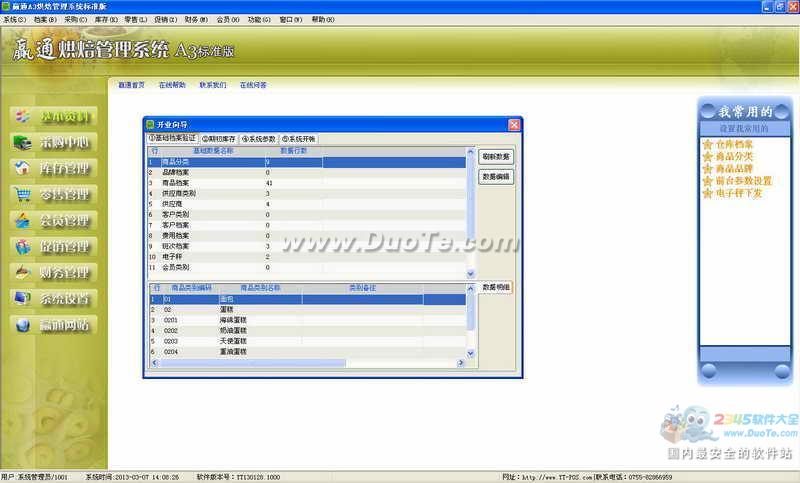Open the 系统设置 computer icon

(x=22, y=298)
